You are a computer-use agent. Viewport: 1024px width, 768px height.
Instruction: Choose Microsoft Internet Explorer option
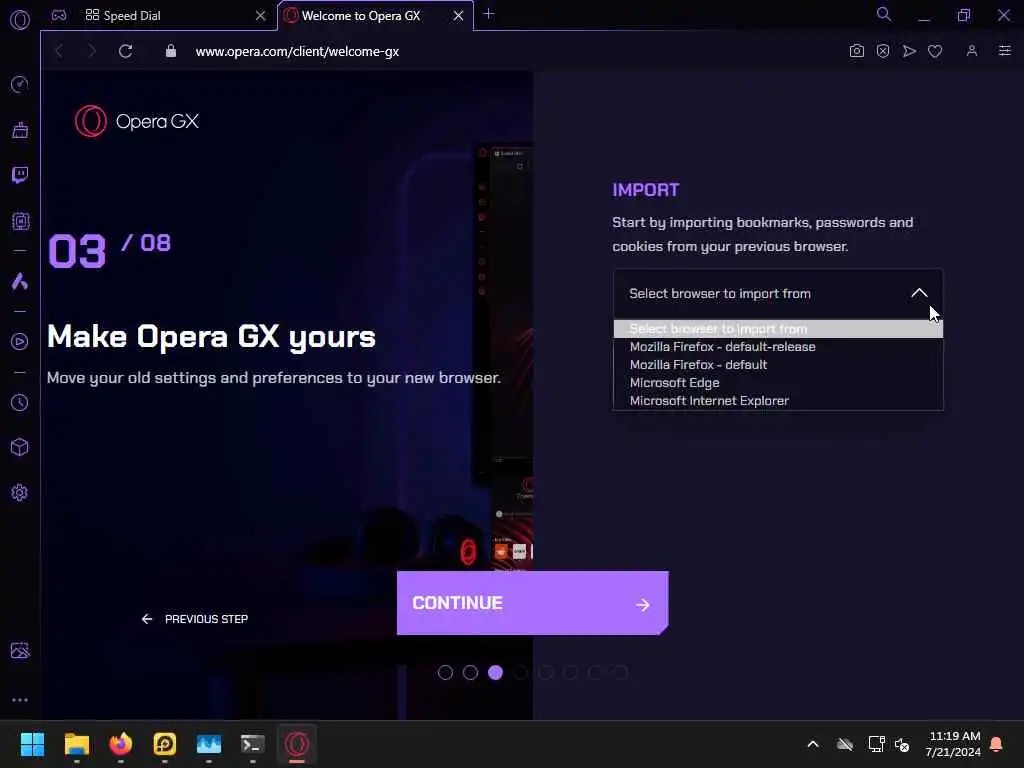click(778, 401)
